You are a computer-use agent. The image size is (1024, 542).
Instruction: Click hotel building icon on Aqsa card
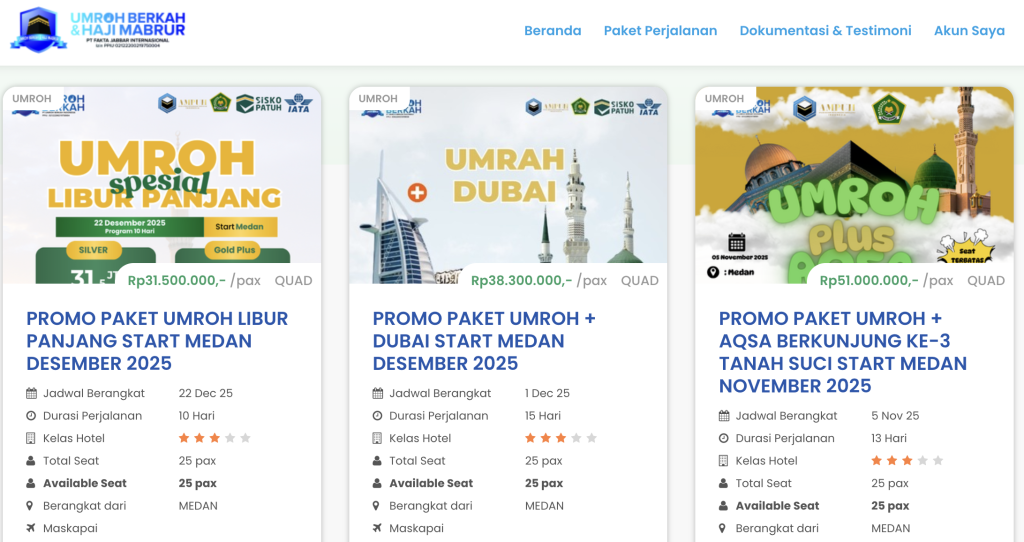[x=723, y=461]
